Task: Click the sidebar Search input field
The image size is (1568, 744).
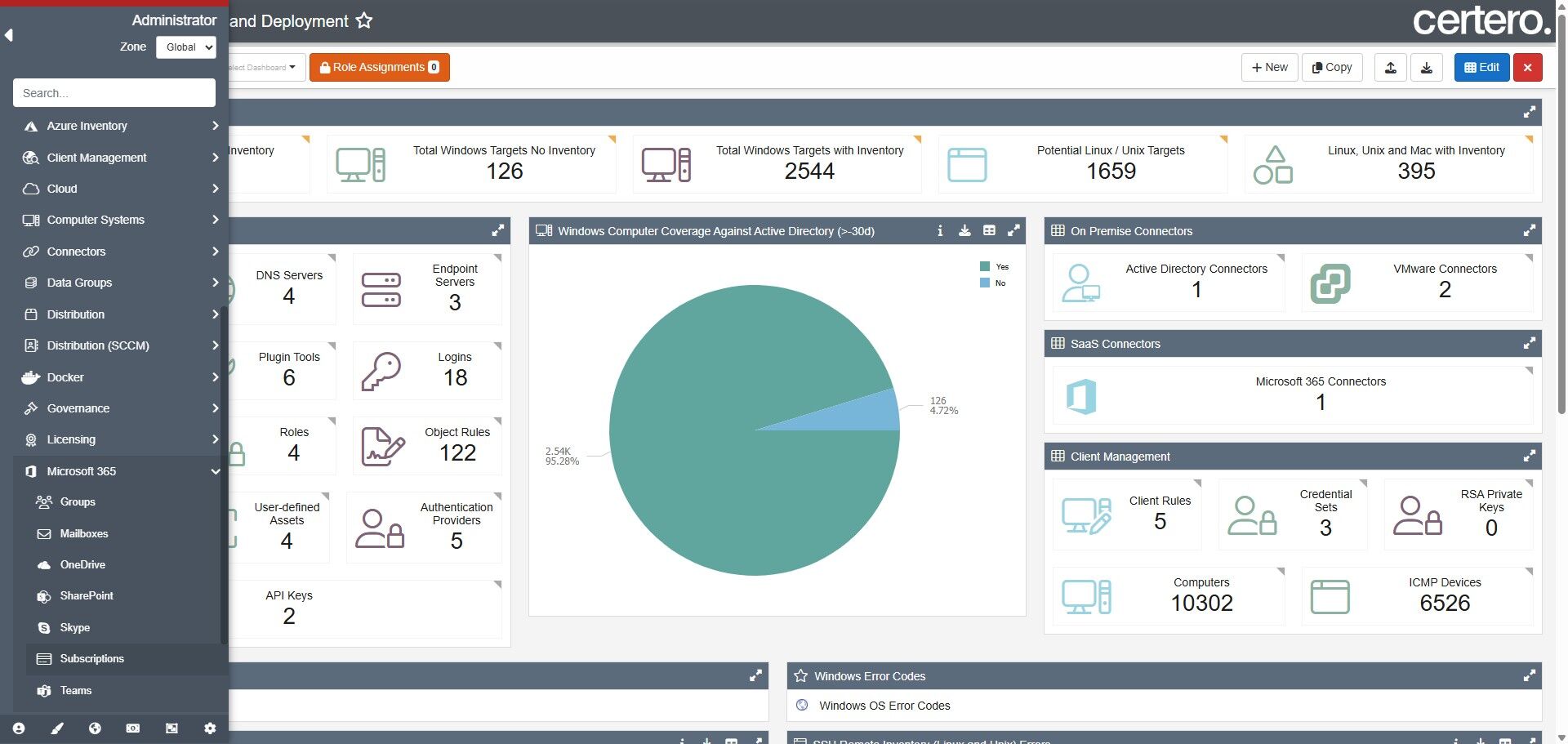Action: click(x=114, y=93)
